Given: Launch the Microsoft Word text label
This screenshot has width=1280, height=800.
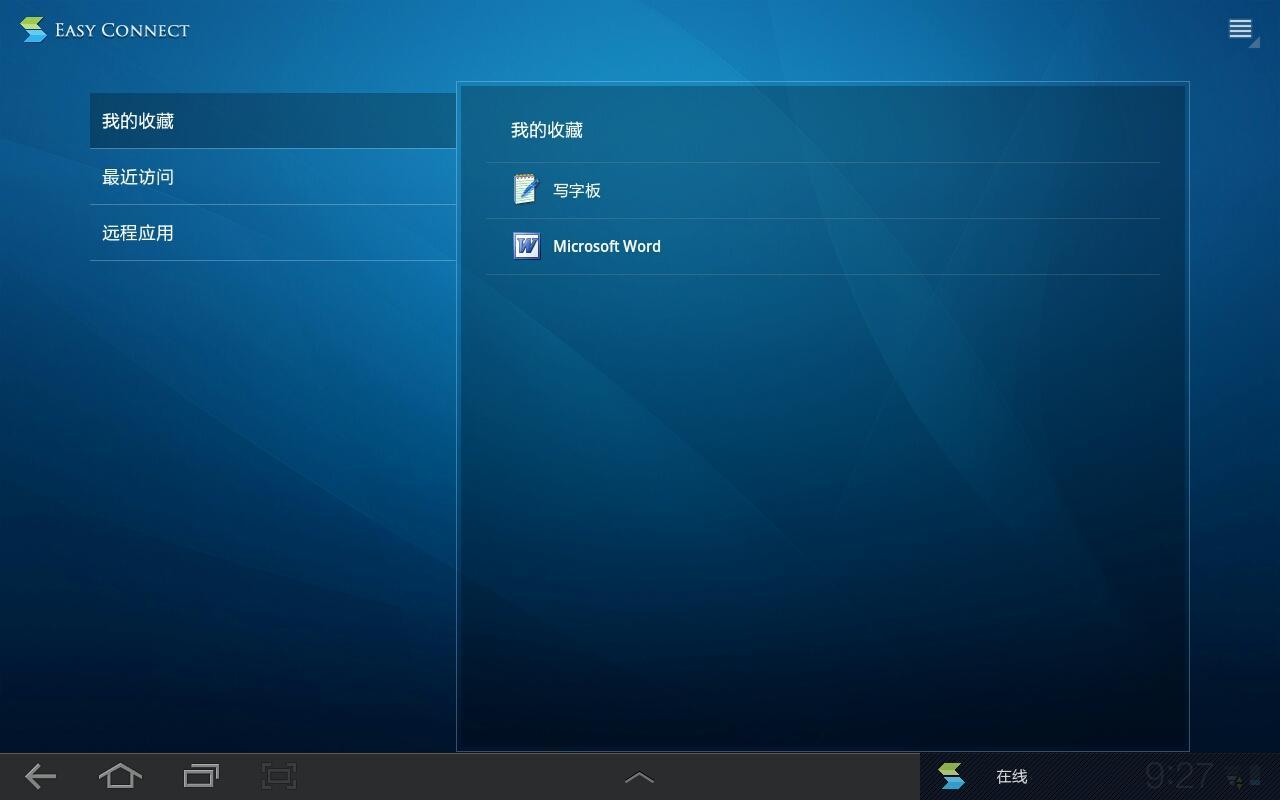Looking at the screenshot, I should pyautogui.click(x=606, y=246).
